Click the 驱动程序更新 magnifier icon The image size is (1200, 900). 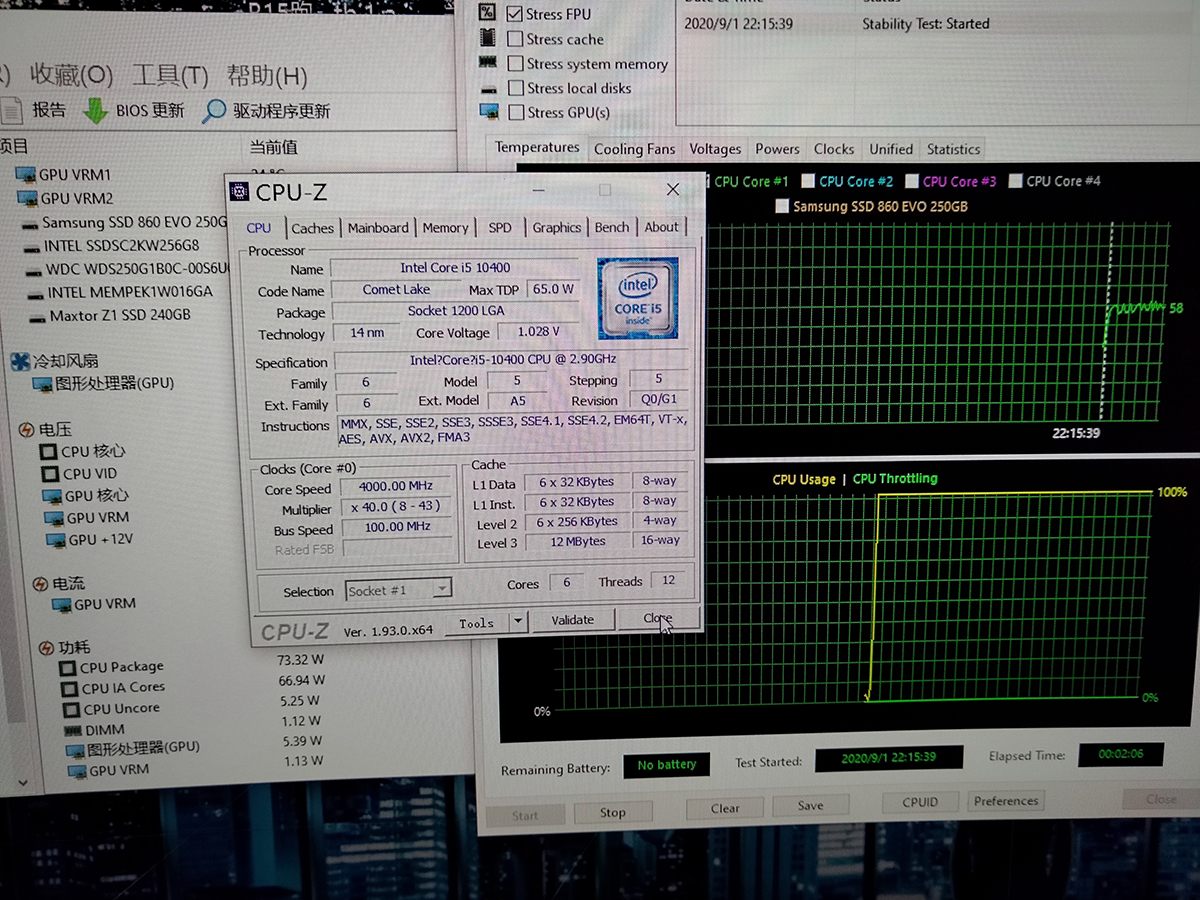coord(214,111)
